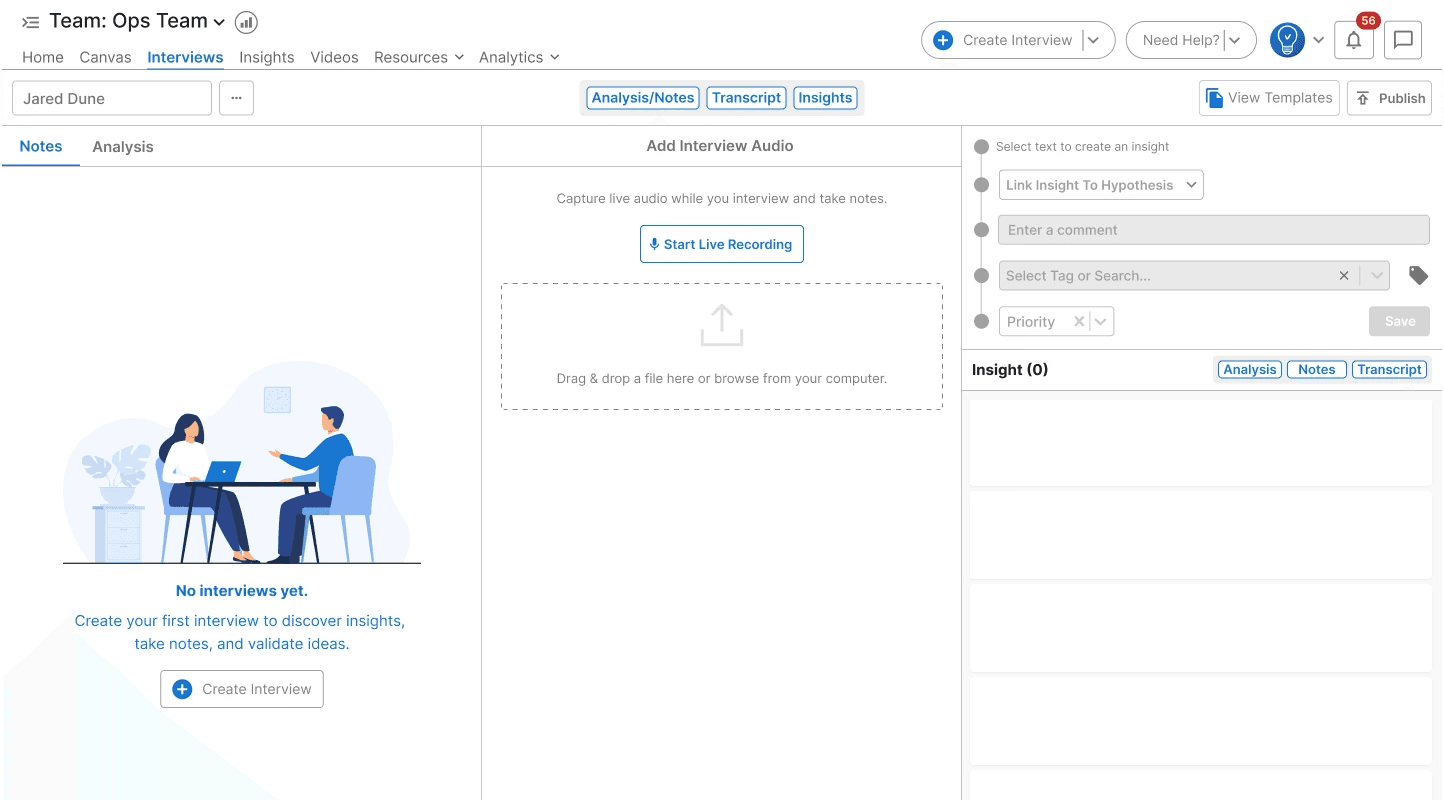Image resolution: width=1444 pixels, height=800 pixels.
Task: Click the disabled Save button
Action: point(1399,321)
